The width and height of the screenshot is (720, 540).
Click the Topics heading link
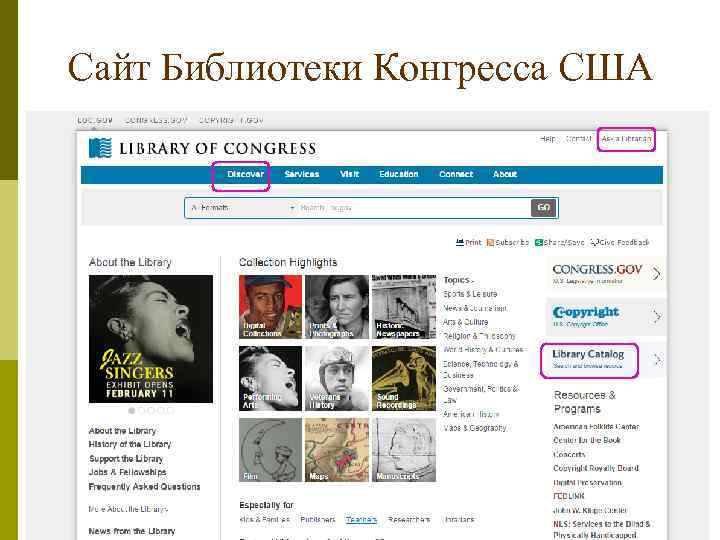458,280
